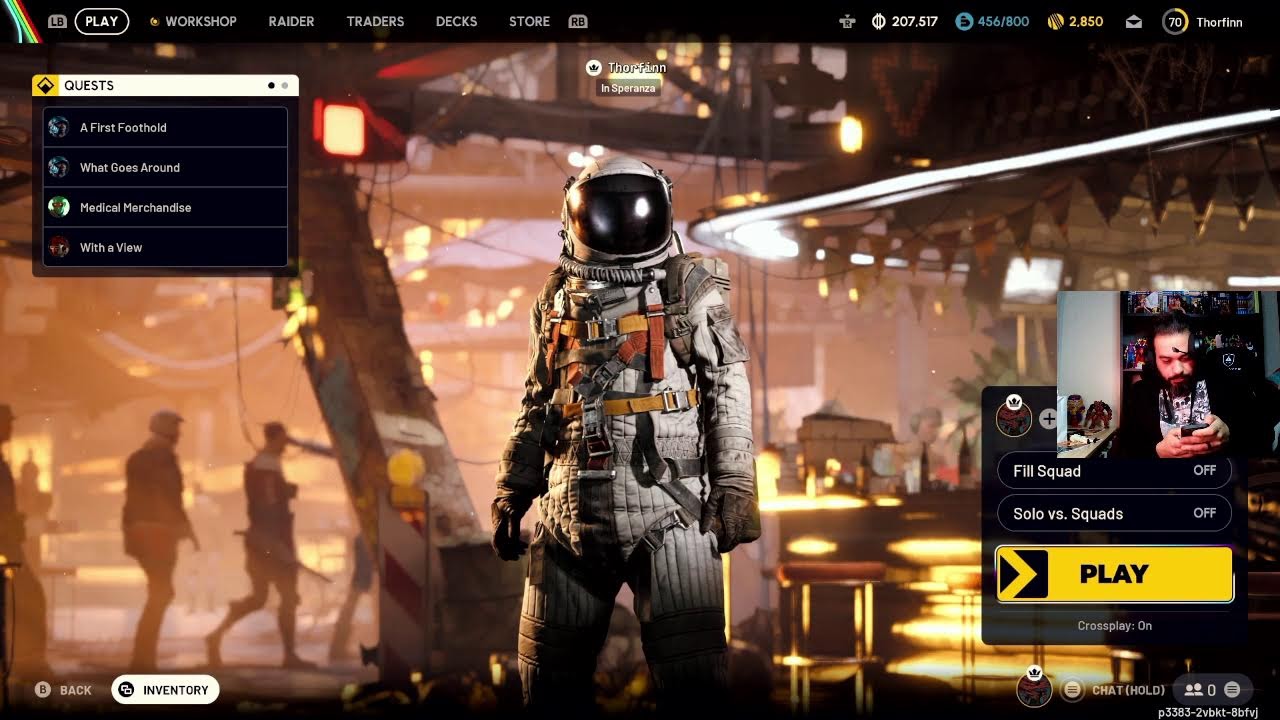
Task: Click the Thorfinn nameplate above character
Action: [x=637, y=68]
